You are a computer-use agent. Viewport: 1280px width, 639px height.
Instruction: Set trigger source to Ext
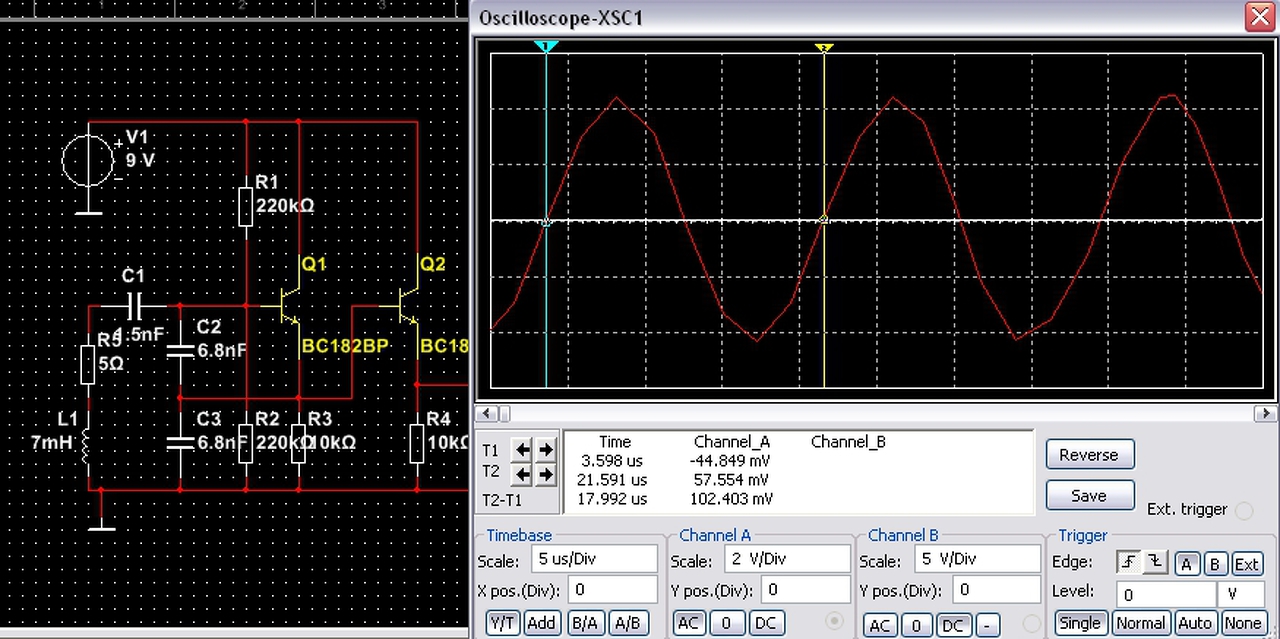[1246, 564]
